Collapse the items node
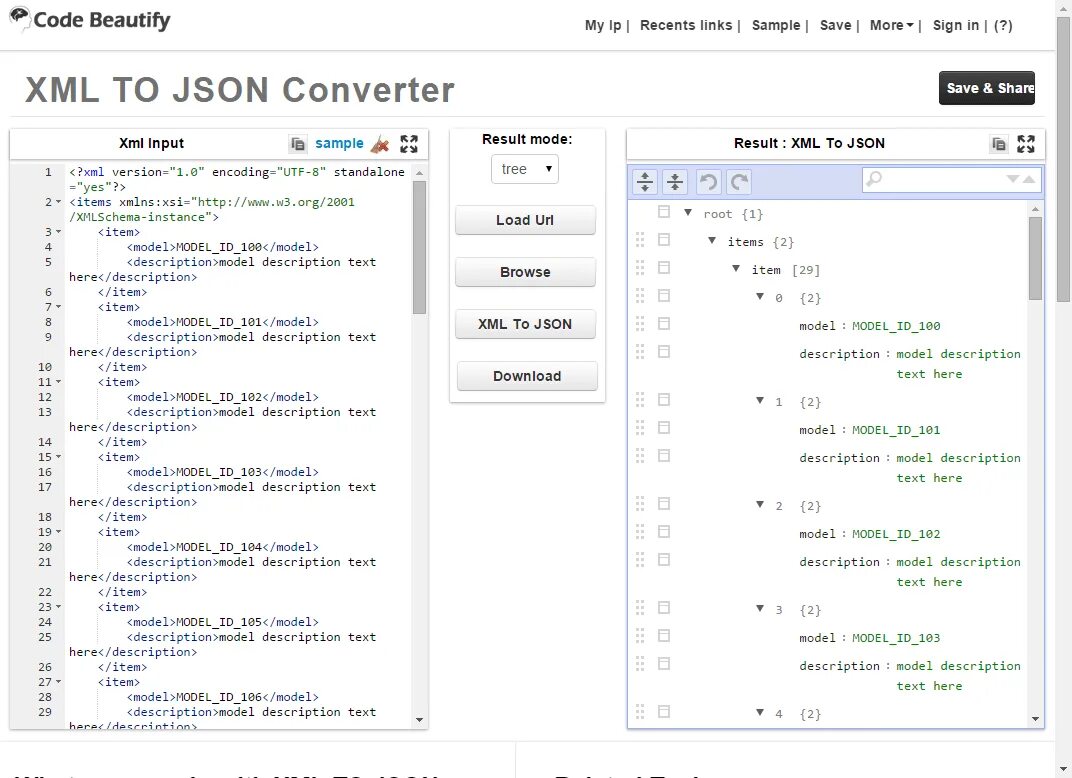This screenshot has width=1072, height=778. click(x=712, y=241)
